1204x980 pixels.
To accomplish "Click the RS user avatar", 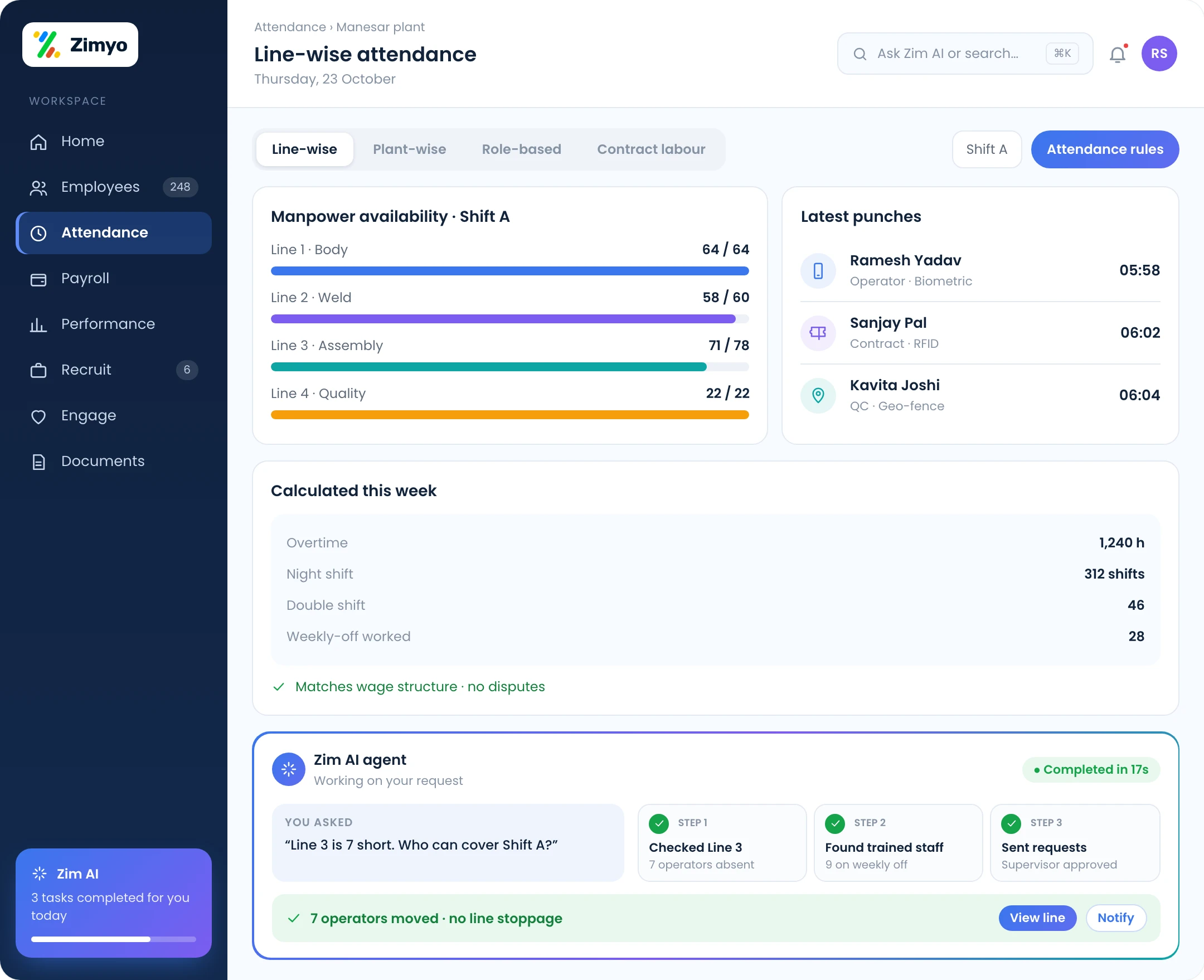I will [1159, 54].
